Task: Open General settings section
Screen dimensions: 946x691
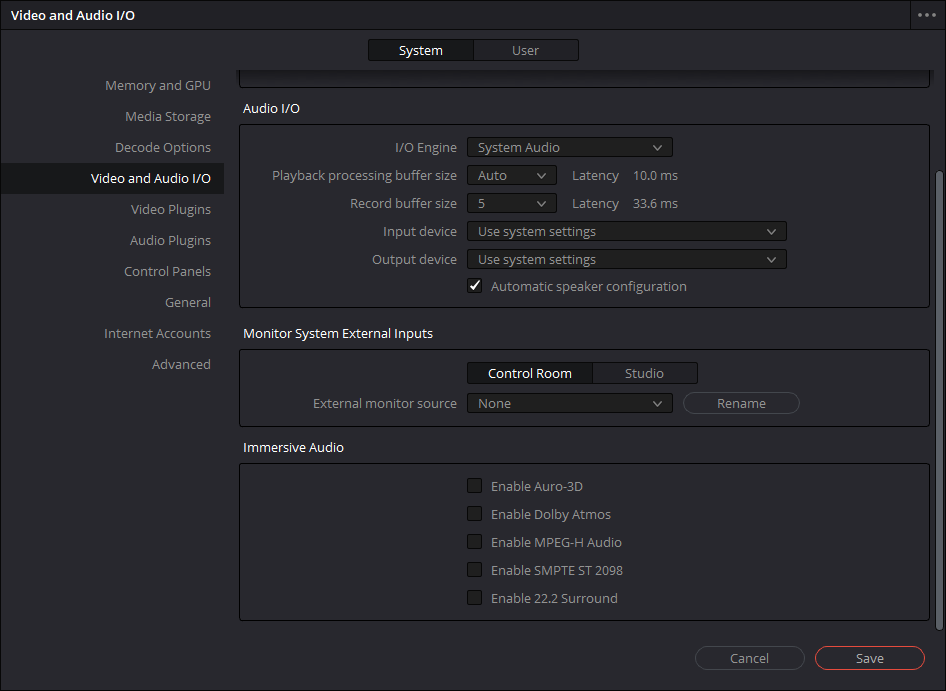Action: click(188, 302)
